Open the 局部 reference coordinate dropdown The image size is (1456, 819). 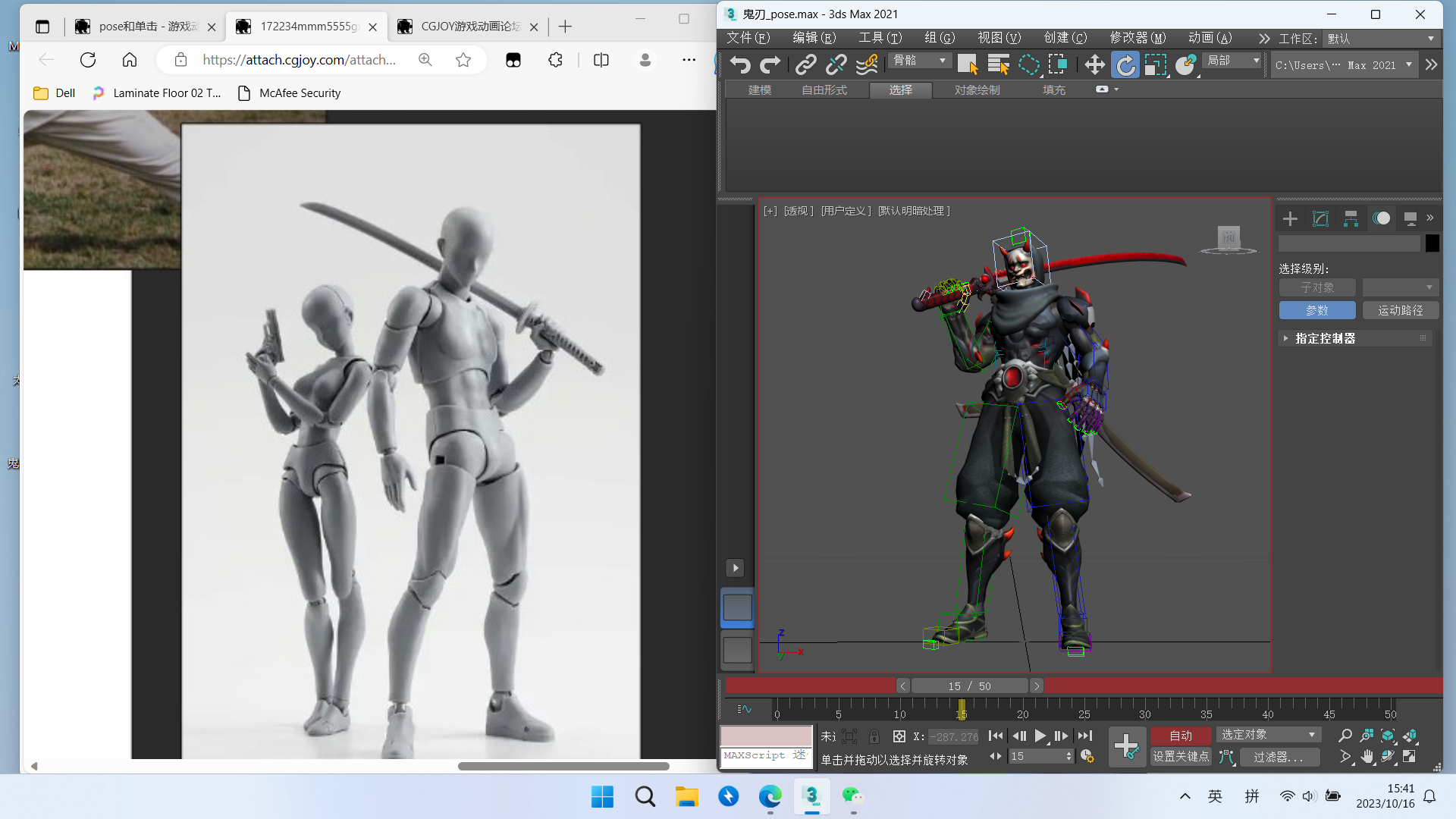(x=1233, y=61)
